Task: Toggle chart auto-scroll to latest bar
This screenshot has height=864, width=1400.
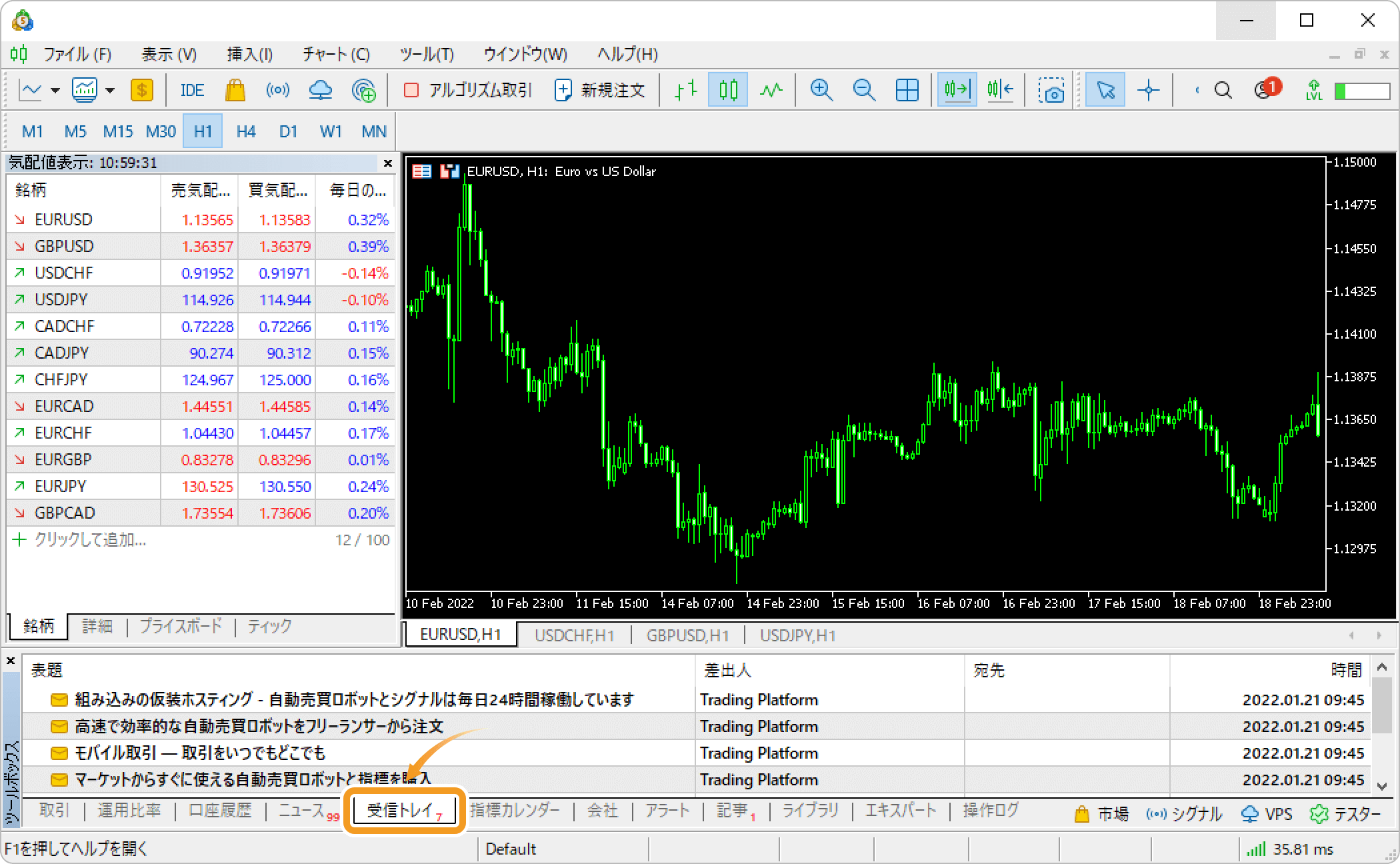Action: click(957, 90)
